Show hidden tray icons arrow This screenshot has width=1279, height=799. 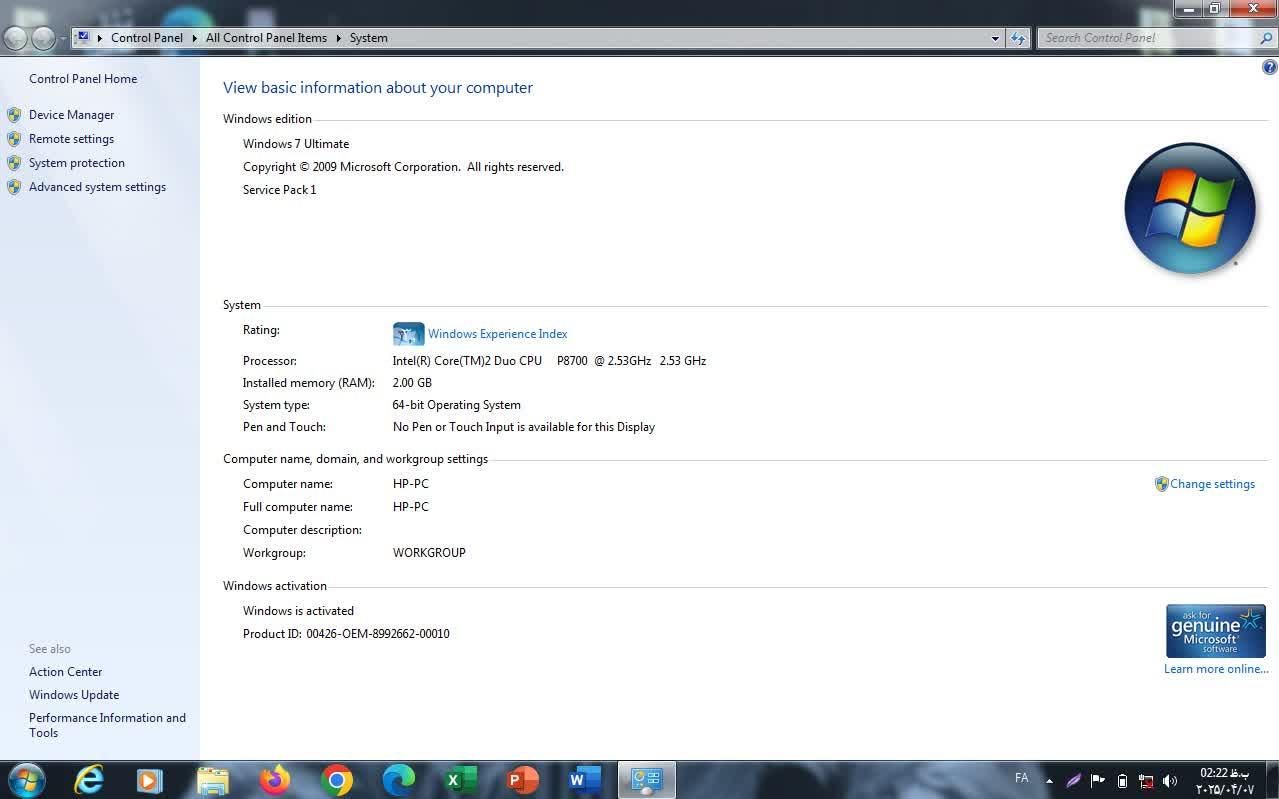click(1049, 781)
